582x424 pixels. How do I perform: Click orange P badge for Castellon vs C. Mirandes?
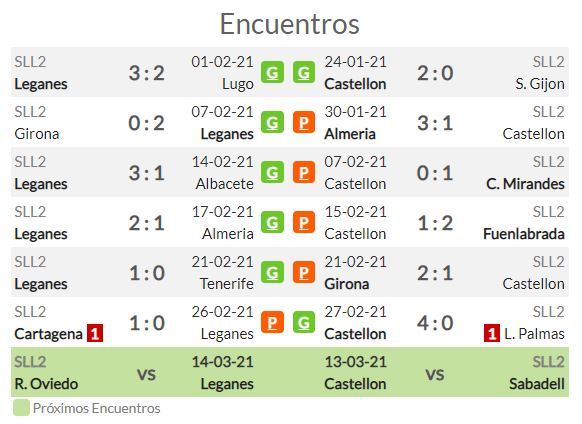pyautogui.click(x=304, y=172)
